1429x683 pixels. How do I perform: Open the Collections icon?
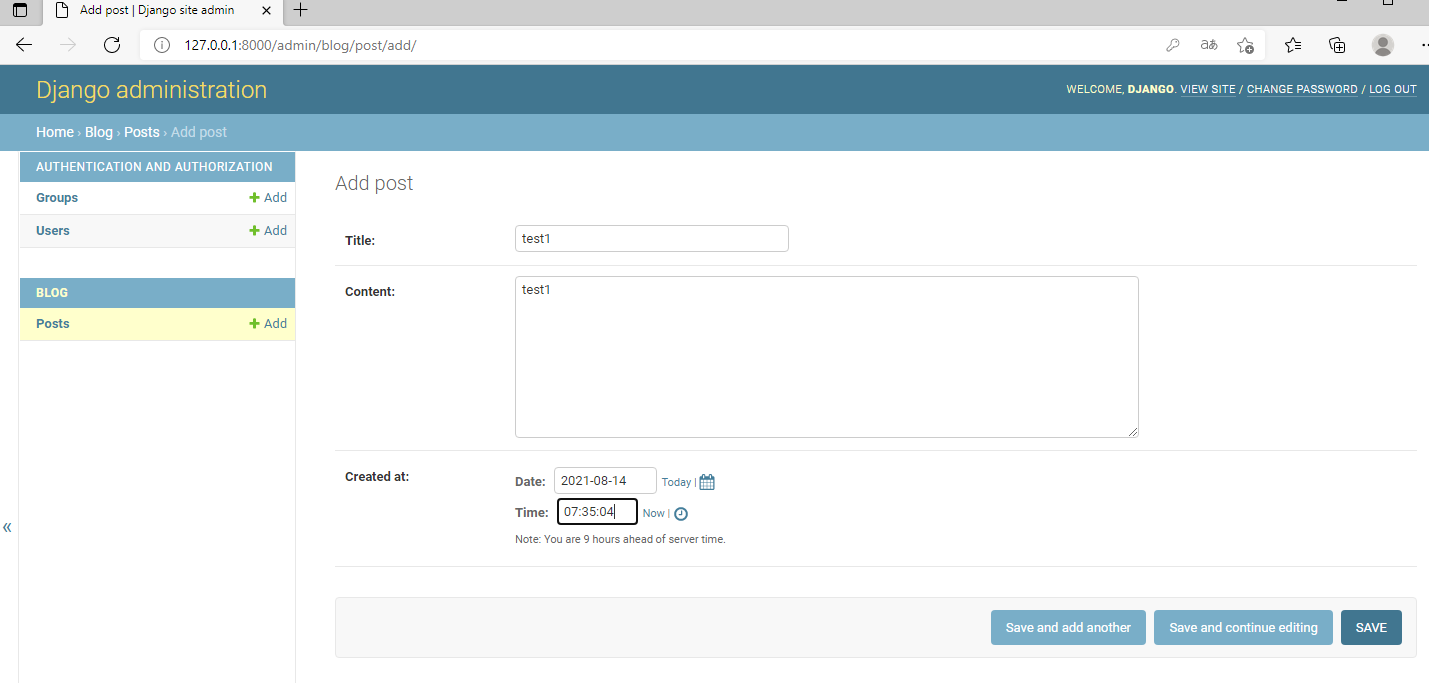coord(1337,45)
